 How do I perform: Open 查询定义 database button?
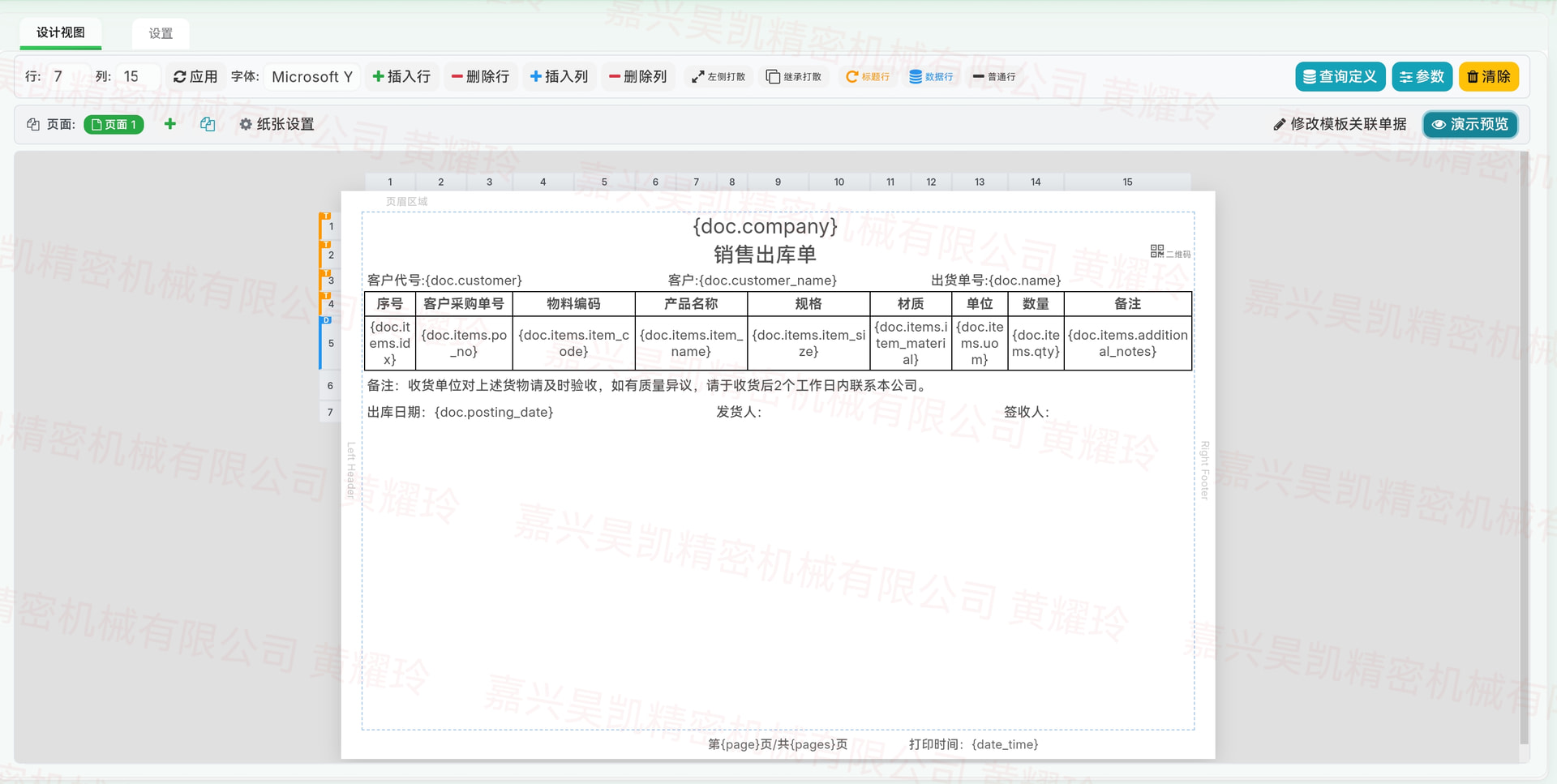1340,76
